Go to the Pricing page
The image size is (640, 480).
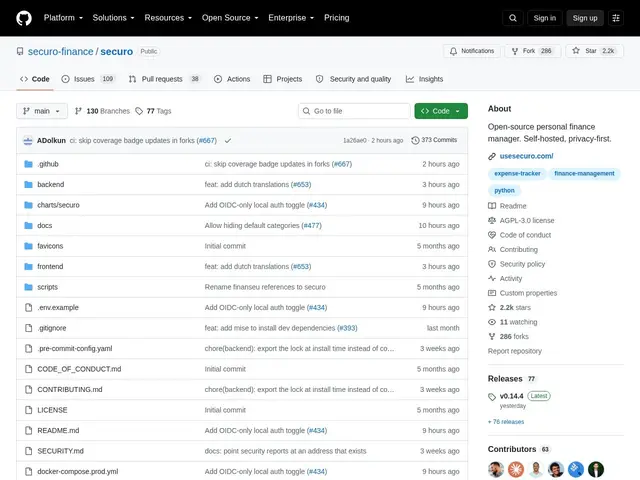337,18
